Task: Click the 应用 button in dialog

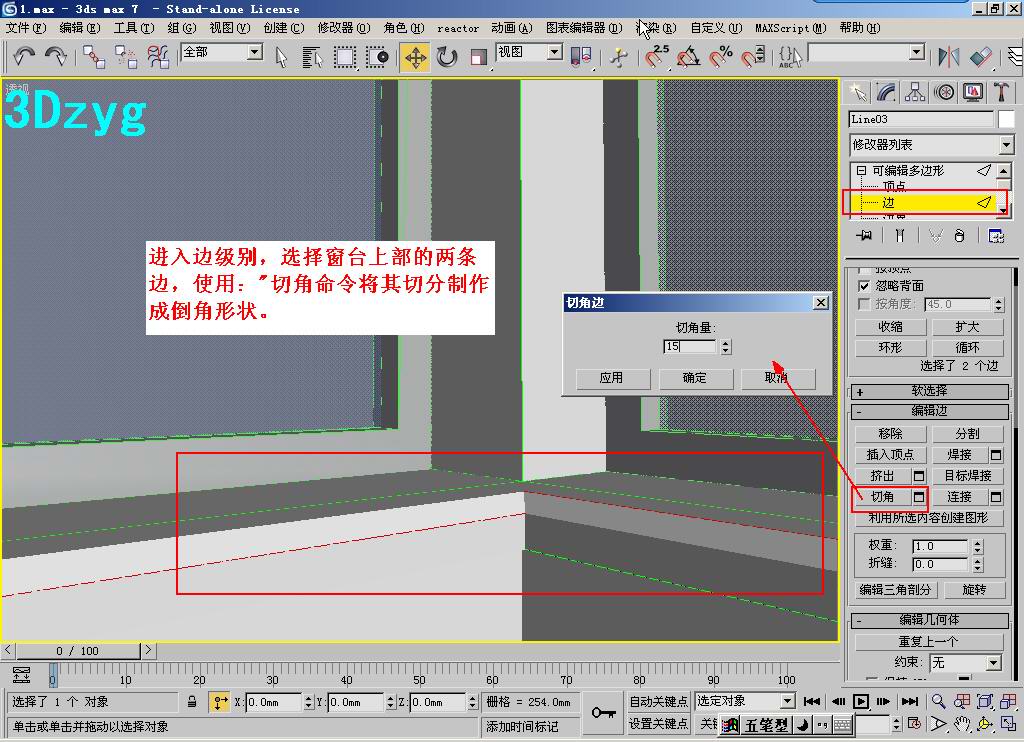Action: [613, 378]
